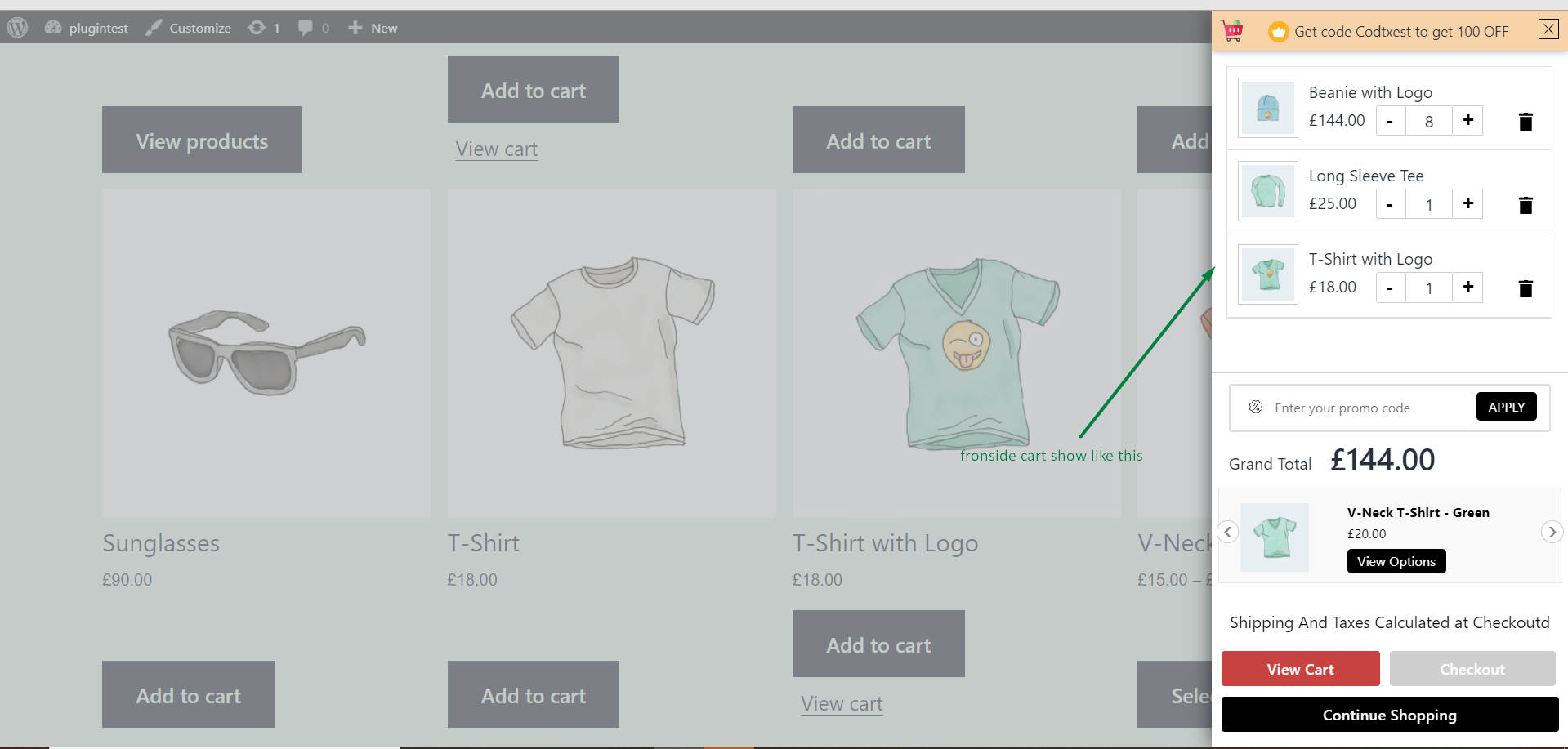Open WordPress logo menu in admin bar

coord(18,28)
